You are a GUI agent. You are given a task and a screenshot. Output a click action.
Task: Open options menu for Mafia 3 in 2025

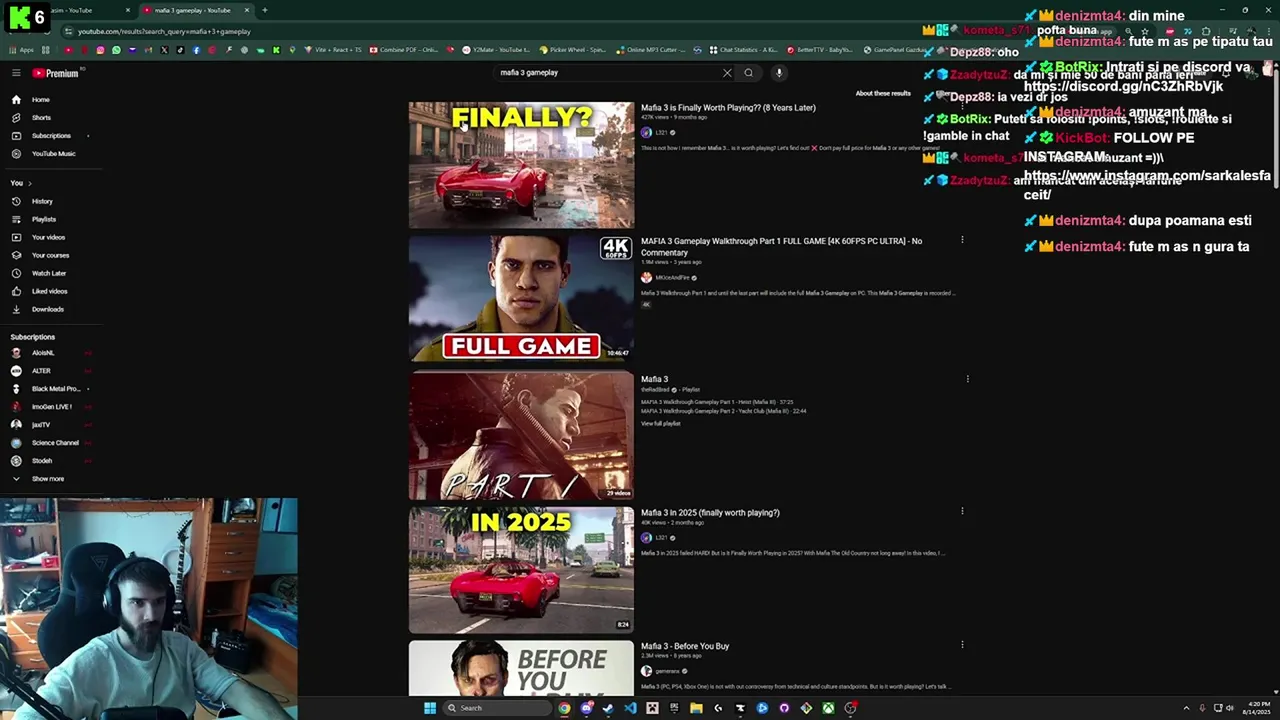click(x=962, y=511)
